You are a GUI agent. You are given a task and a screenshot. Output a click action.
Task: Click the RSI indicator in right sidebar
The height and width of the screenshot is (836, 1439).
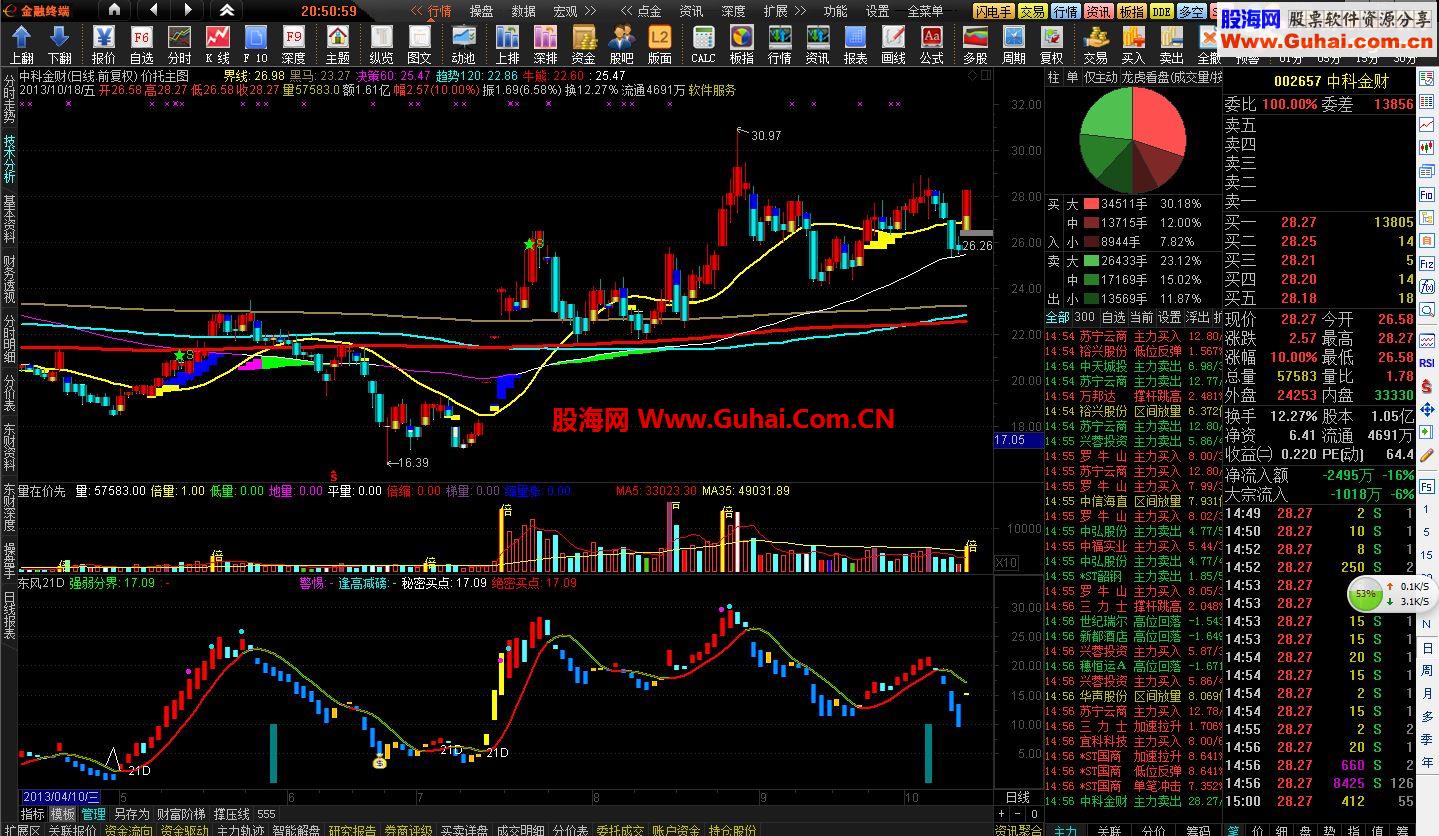click(x=1427, y=363)
